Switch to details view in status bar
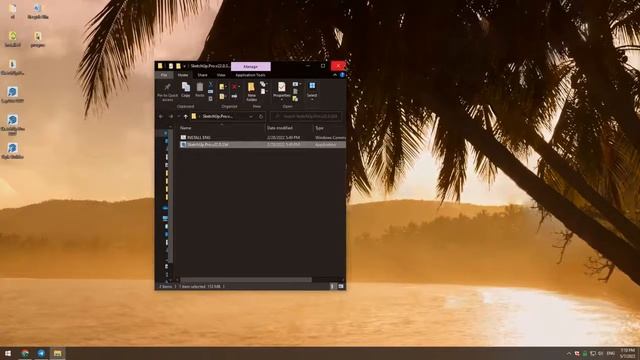The image size is (640, 360). click(332, 287)
